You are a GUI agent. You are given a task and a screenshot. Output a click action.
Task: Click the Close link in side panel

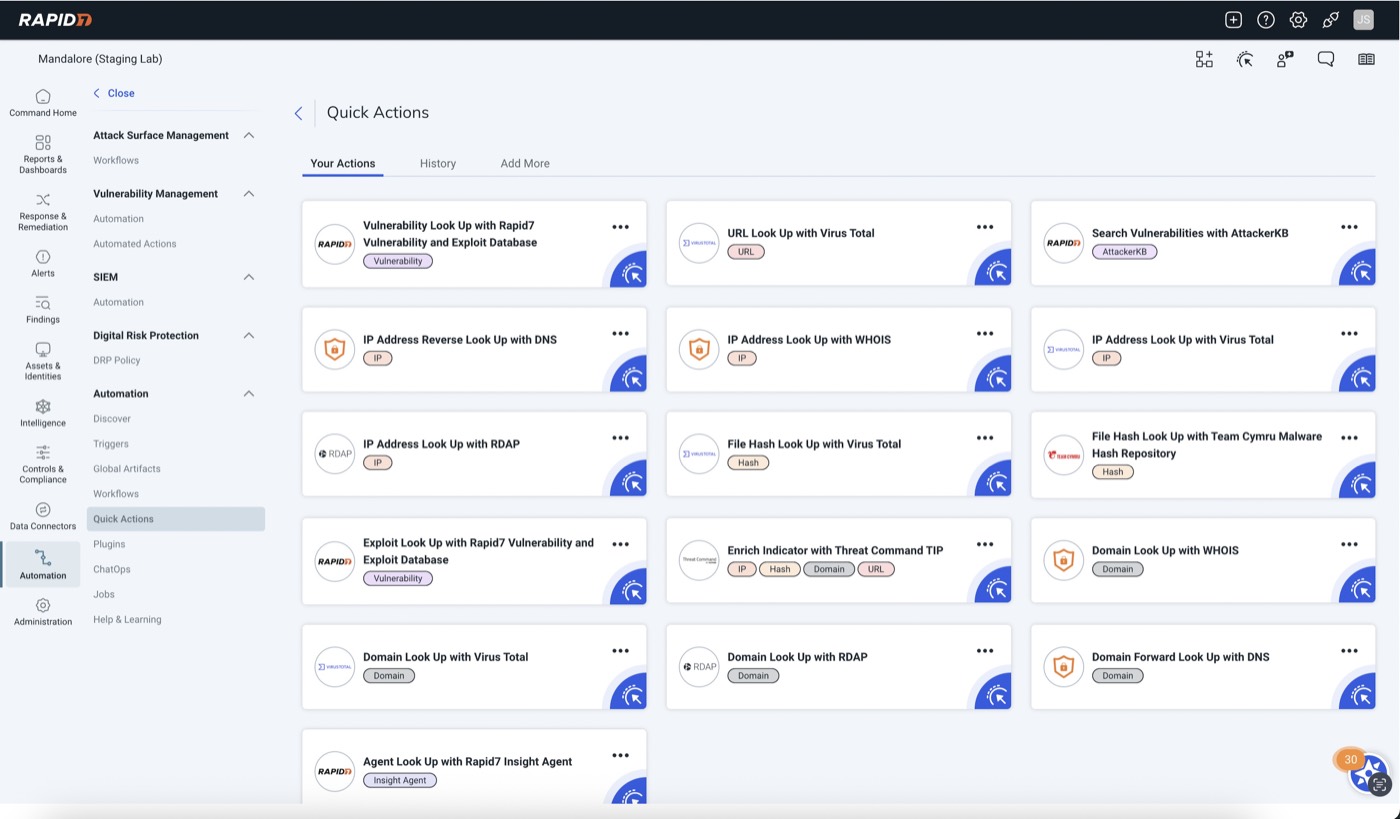[x=114, y=93]
